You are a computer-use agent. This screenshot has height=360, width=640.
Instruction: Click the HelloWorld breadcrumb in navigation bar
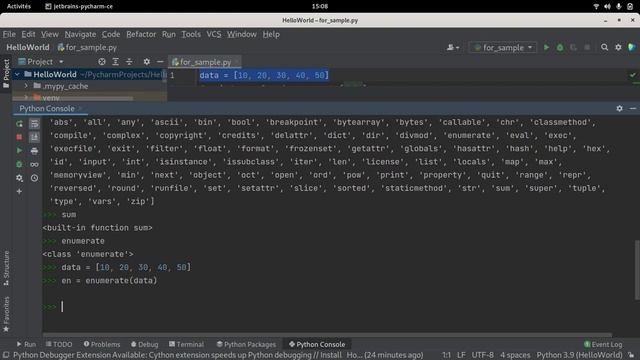coord(28,47)
